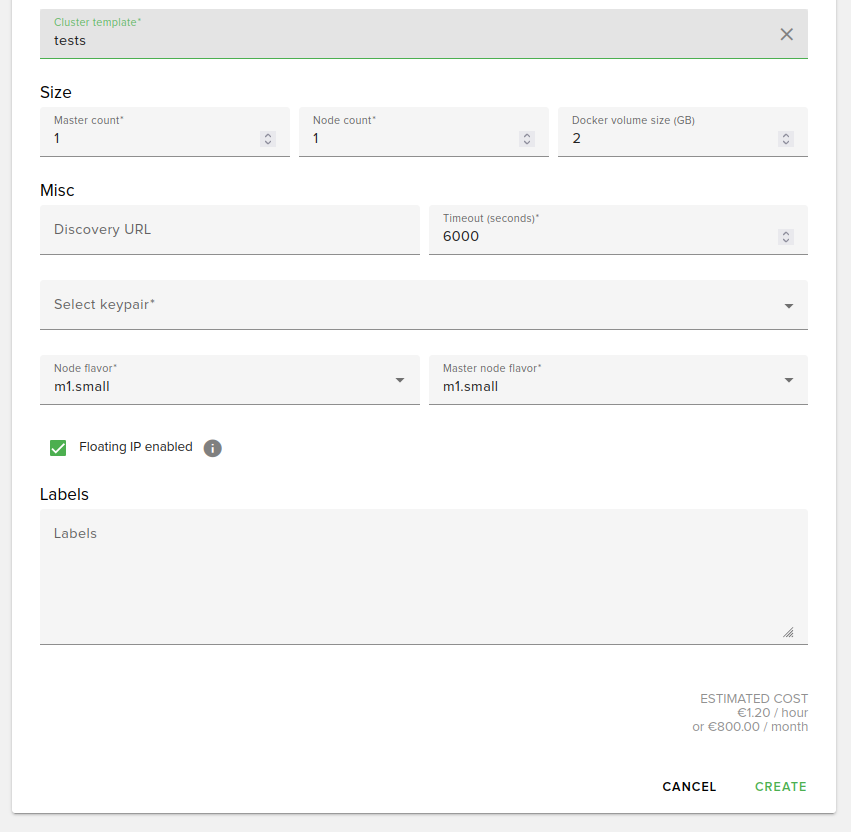851x832 pixels.
Task: Click the resize grip on the Labels textarea
Action: [x=788, y=632]
